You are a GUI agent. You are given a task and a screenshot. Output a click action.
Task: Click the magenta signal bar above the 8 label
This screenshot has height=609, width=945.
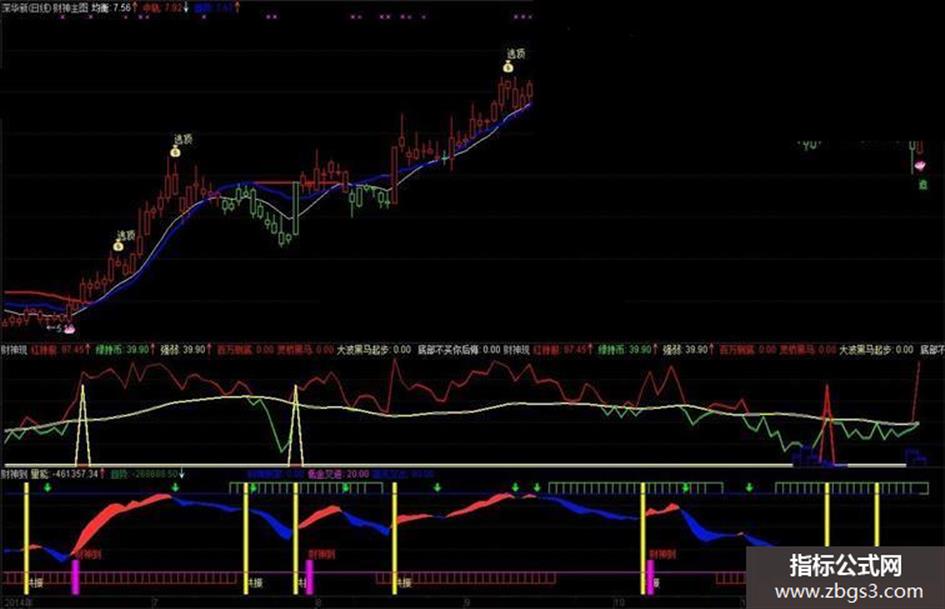(x=309, y=577)
